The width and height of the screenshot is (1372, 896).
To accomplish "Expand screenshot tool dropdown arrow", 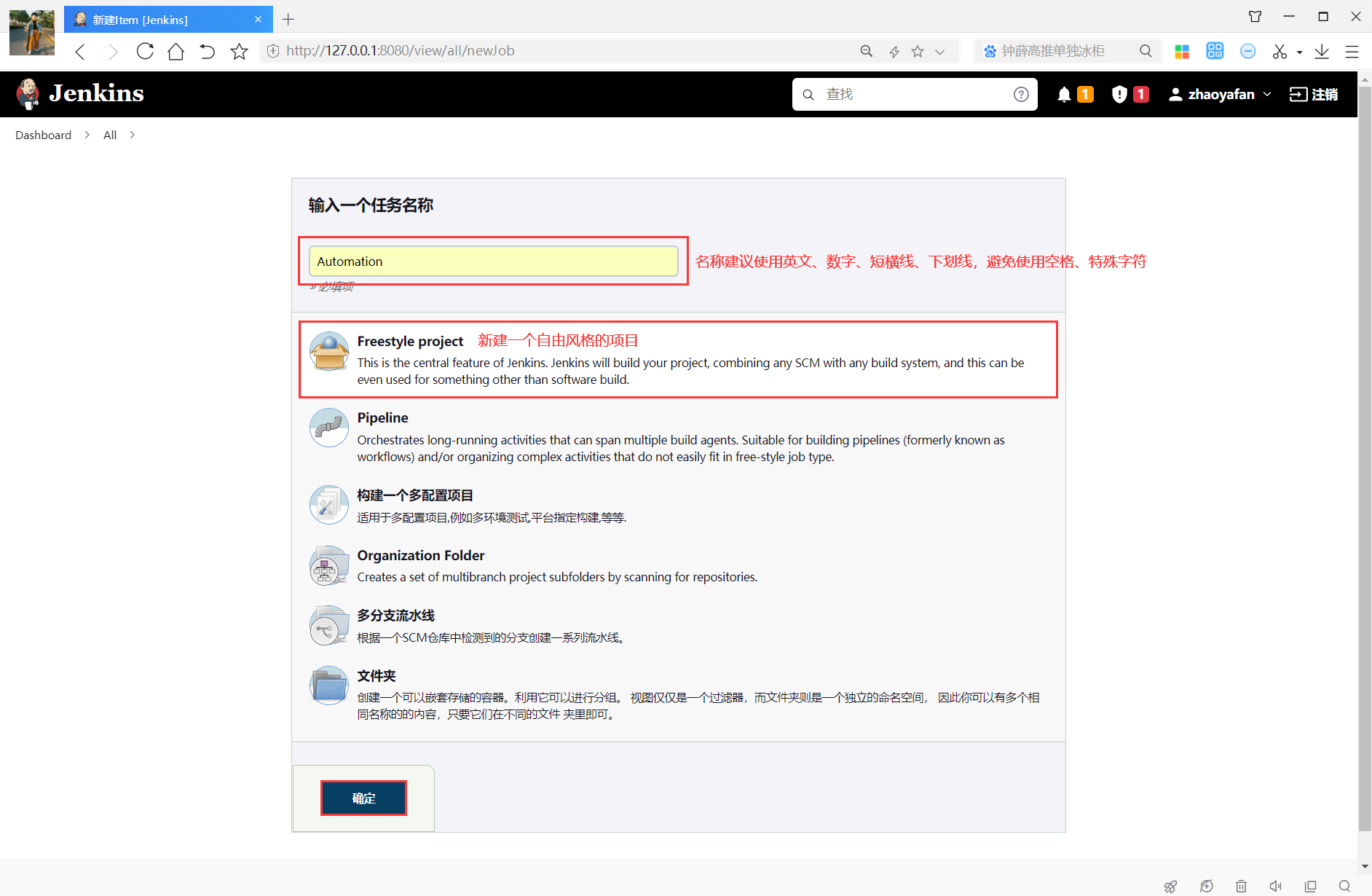I will tap(1299, 52).
